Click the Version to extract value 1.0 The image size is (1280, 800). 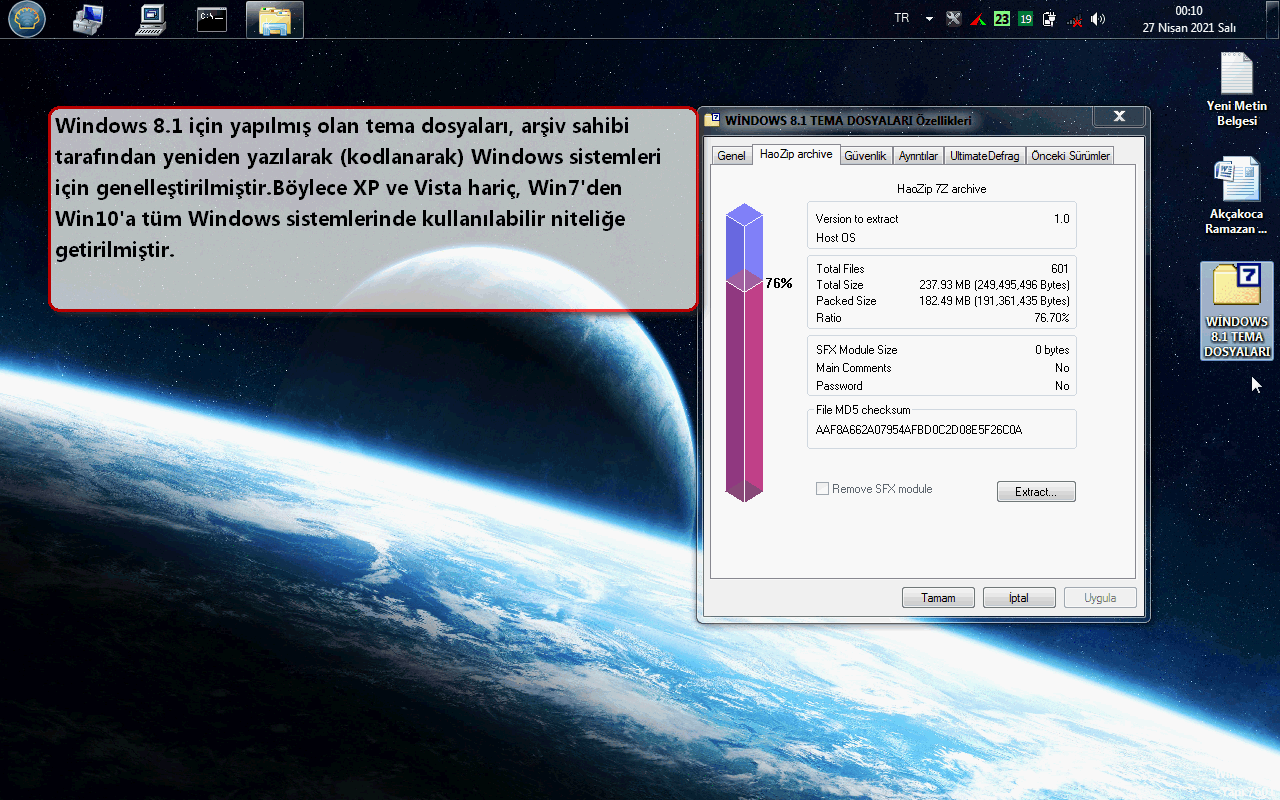point(1061,219)
